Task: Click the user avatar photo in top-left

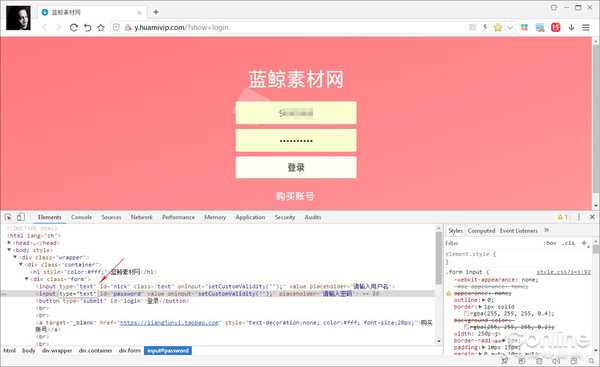Action: click(x=18, y=18)
